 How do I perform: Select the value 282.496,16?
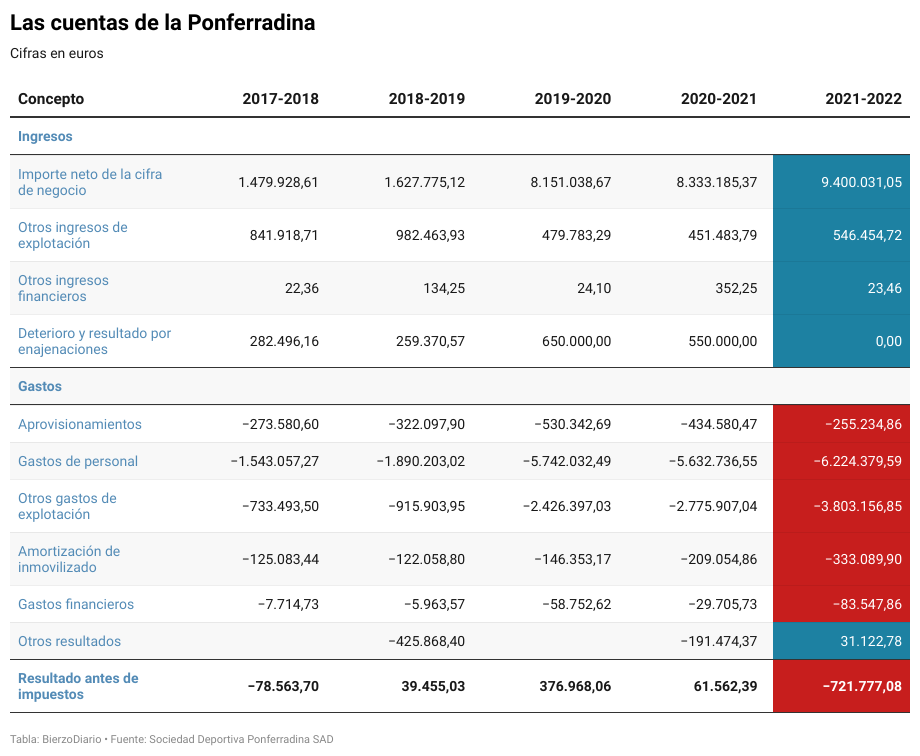pyautogui.click(x=284, y=341)
